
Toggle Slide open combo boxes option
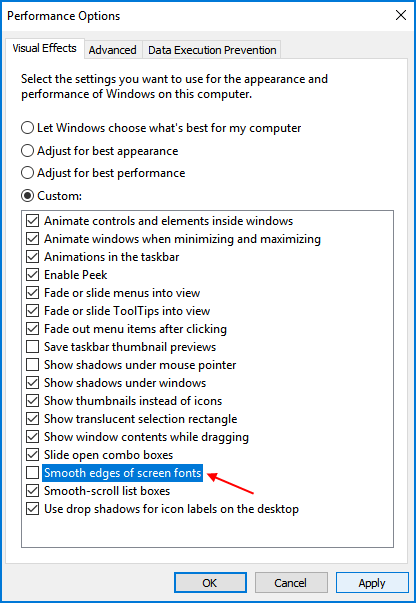[x=33, y=455]
